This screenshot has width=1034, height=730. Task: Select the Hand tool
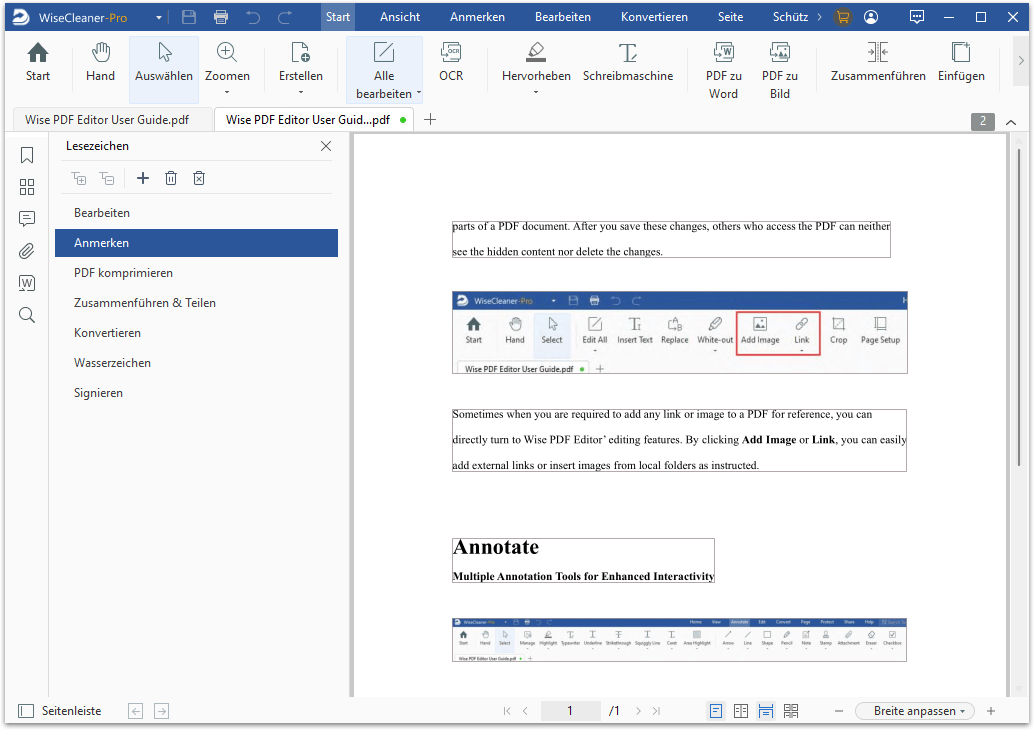coord(100,63)
